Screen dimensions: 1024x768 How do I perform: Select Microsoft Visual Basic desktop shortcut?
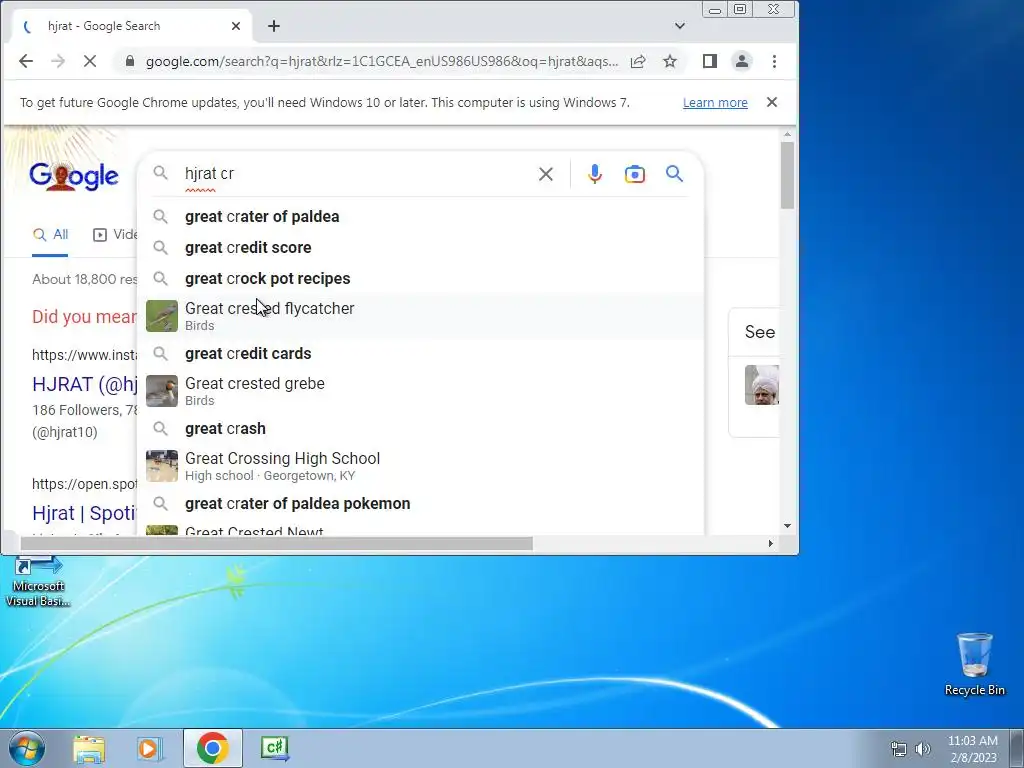pos(38,582)
